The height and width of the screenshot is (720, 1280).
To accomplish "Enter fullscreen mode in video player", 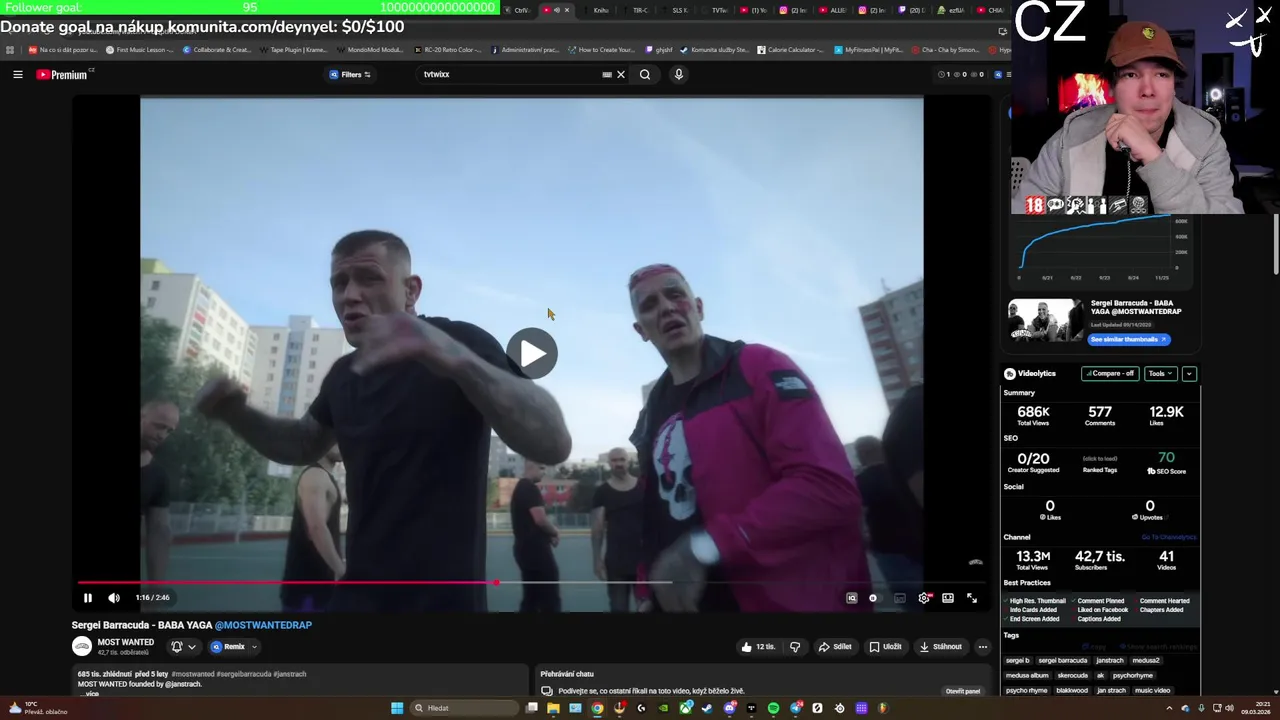I will tap(972, 598).
